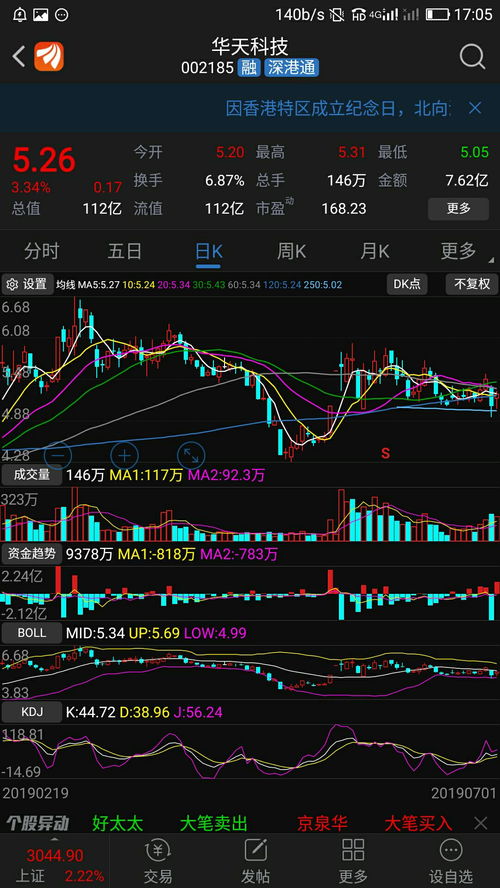Select the red S marker on chart
The image size is (500, 888).
pyautogui.click(x=386, y=453)
